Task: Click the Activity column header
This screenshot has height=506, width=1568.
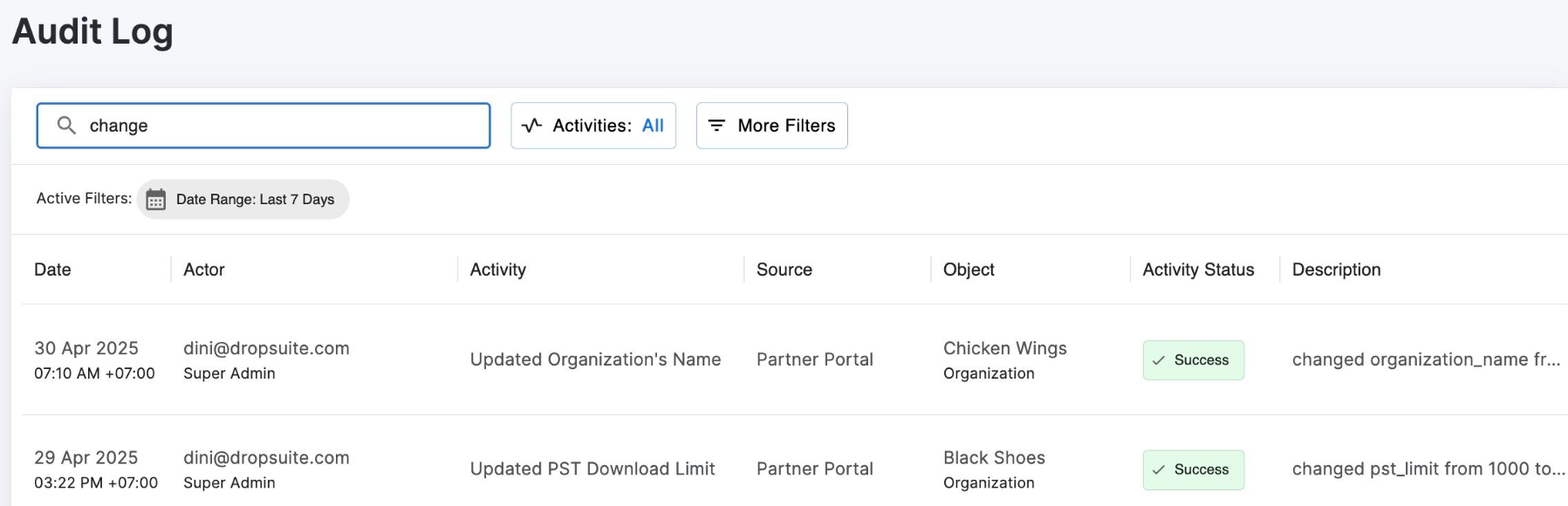Action: click(498, 270)
